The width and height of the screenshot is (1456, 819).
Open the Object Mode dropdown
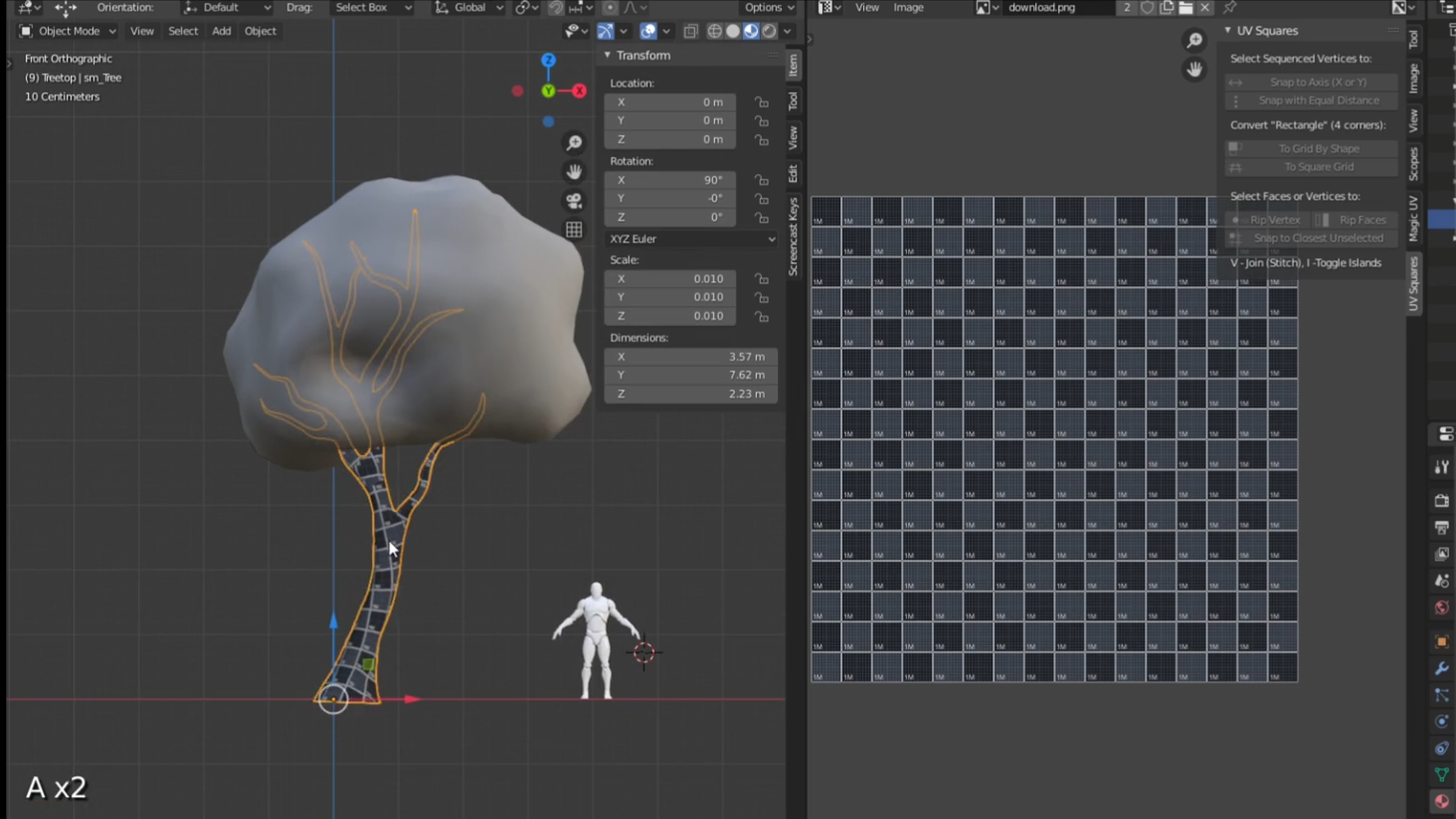[69, 32]
